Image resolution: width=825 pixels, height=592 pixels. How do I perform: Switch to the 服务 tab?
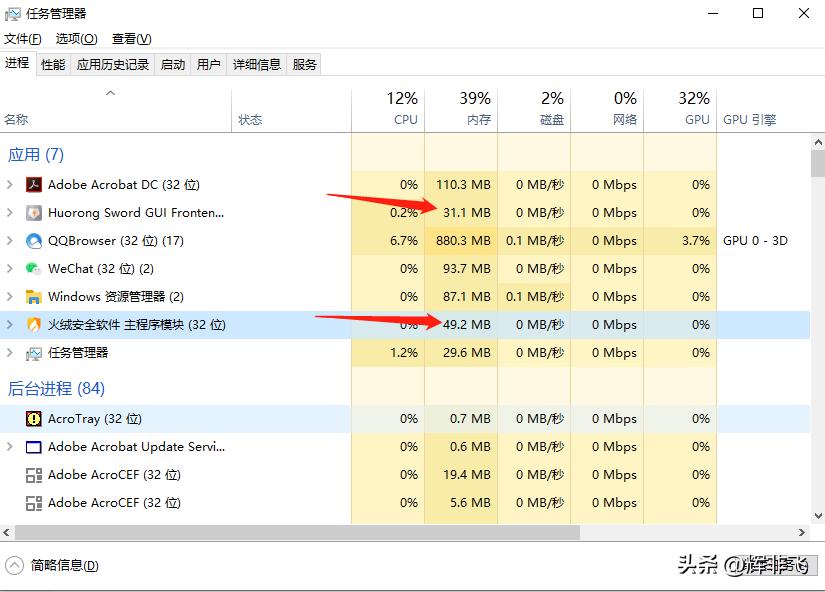(304, 63)
